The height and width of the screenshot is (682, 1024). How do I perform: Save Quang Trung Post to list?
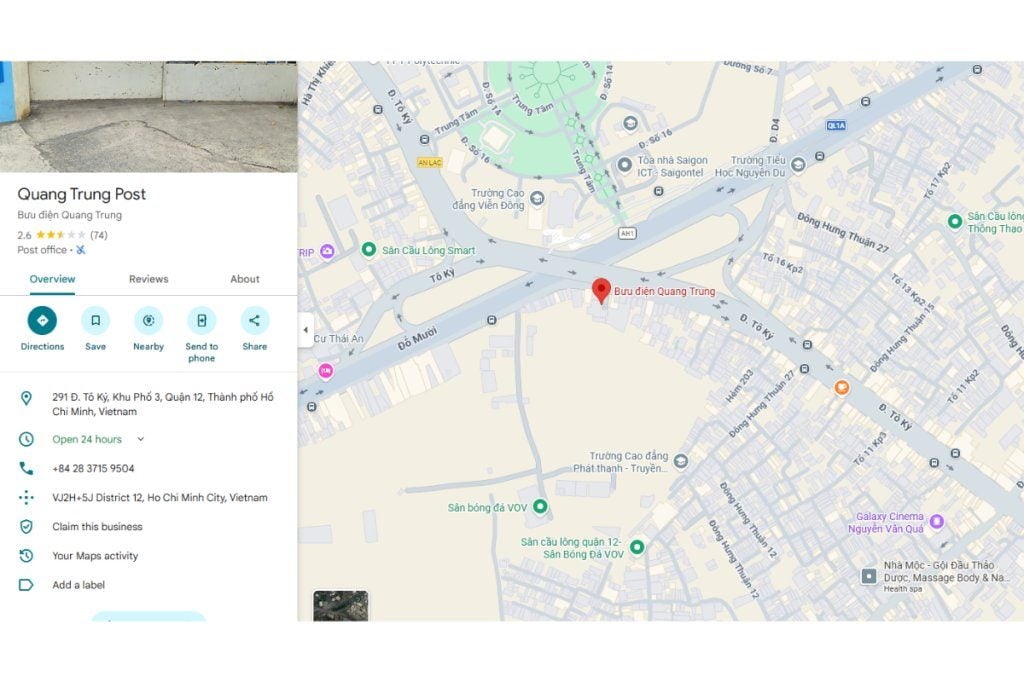(95, 321)
